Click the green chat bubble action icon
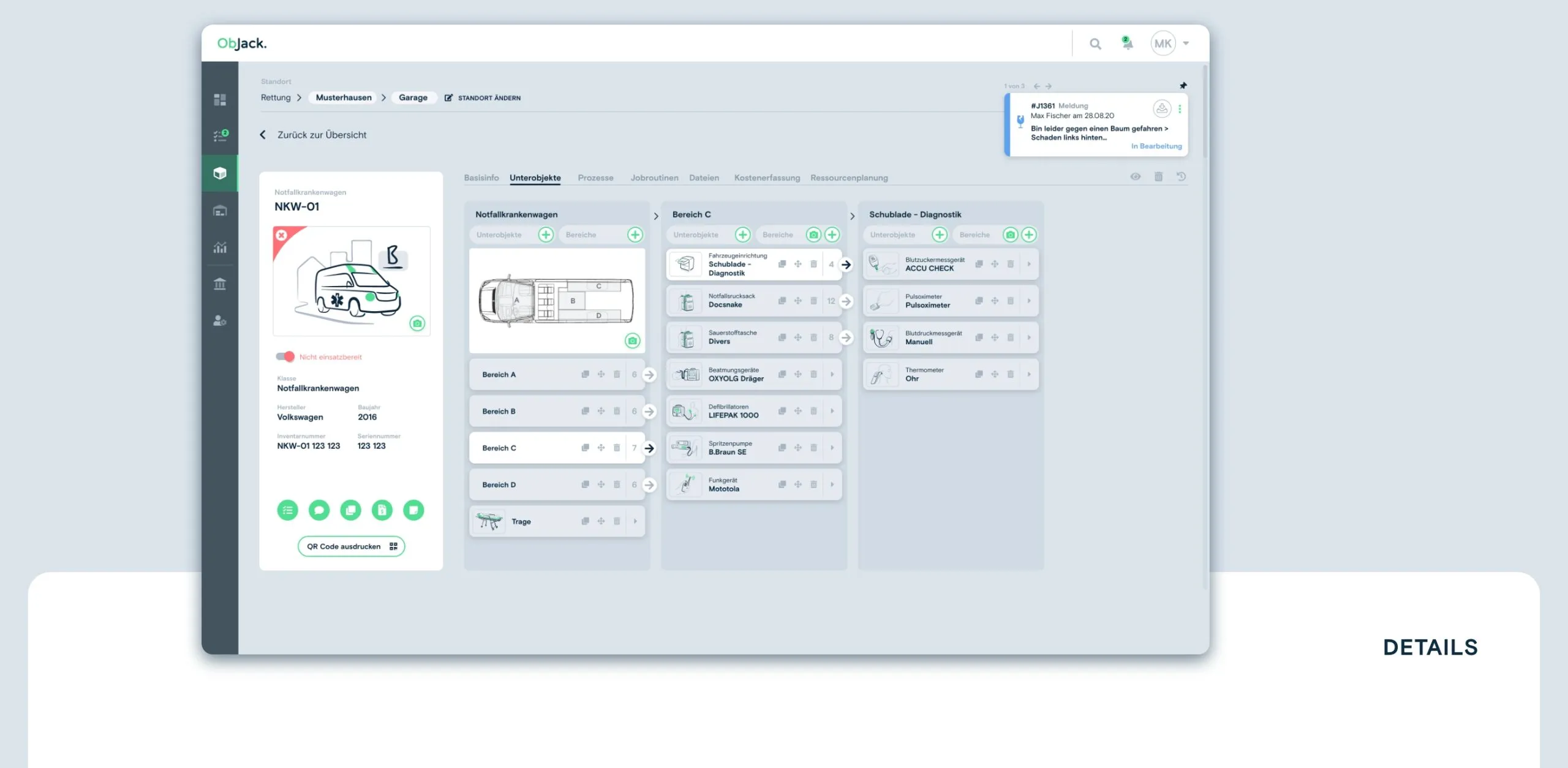Viewport: 1568px width, 768px height. [318, 510]
